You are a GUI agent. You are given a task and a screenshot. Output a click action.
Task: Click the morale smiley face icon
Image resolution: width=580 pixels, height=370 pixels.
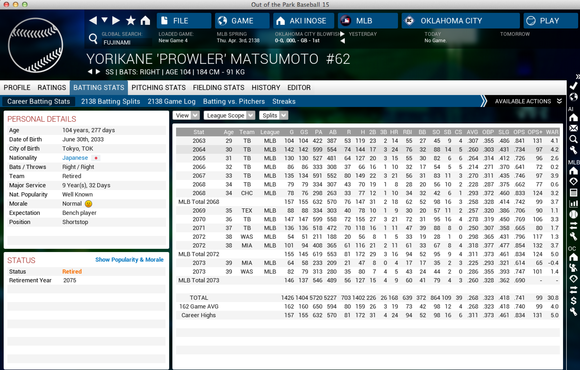coord(88,204)
